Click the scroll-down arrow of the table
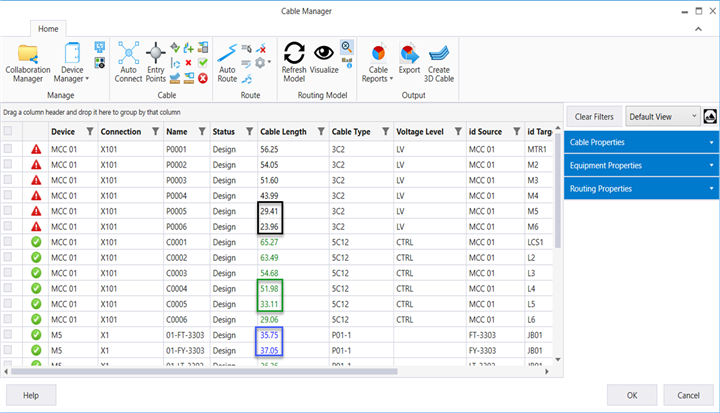Image resolution: width=720 pixels, height=413 pixels. [x=558, y=360]
